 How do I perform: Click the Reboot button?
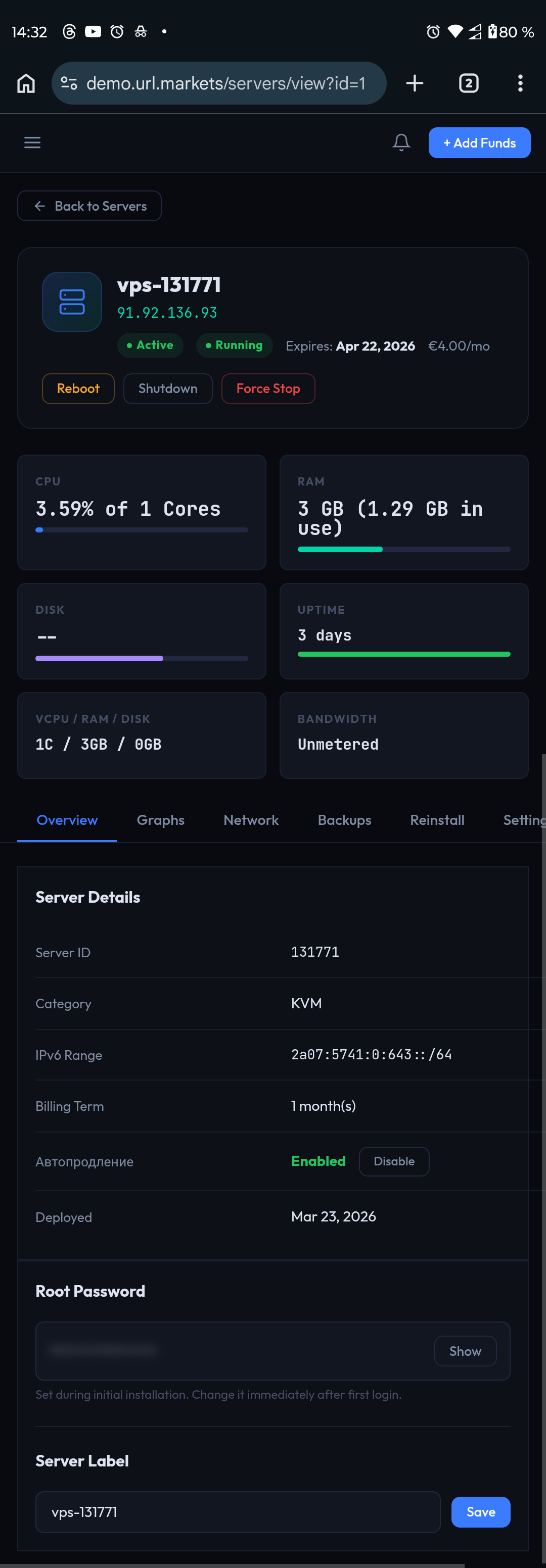(78, 388)
